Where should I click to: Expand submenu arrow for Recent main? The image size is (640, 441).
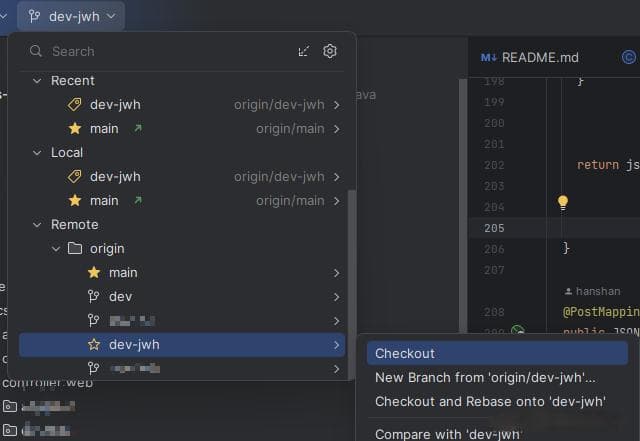[x=336, y=129]
